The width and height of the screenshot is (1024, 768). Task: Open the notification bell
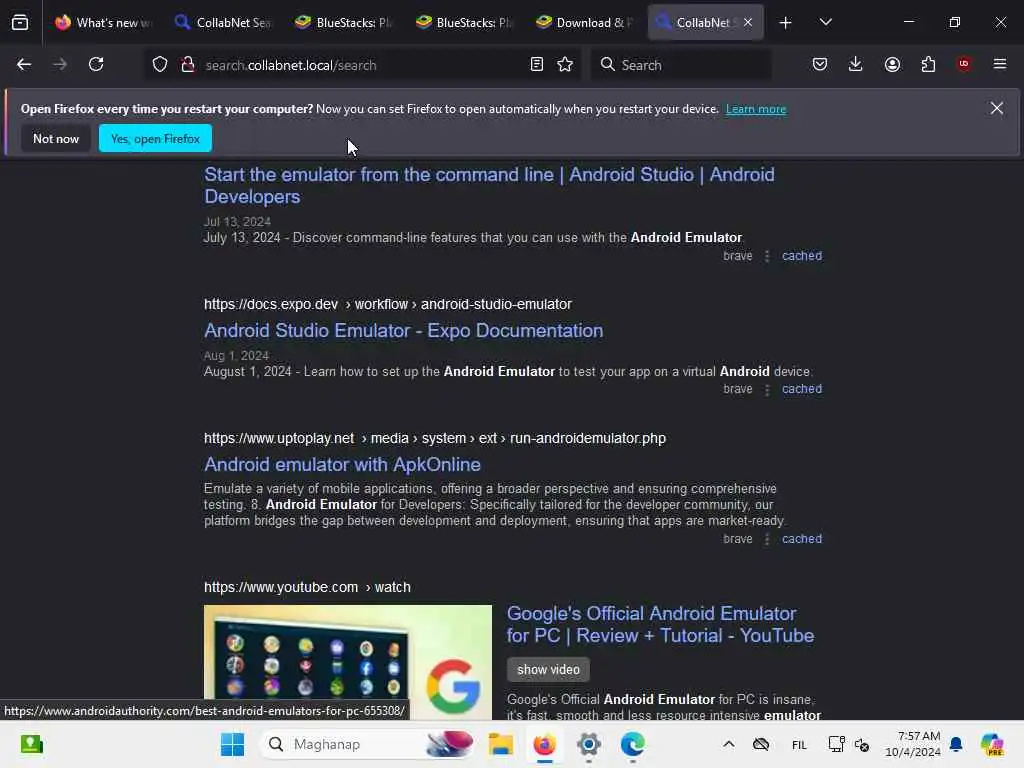956,744
